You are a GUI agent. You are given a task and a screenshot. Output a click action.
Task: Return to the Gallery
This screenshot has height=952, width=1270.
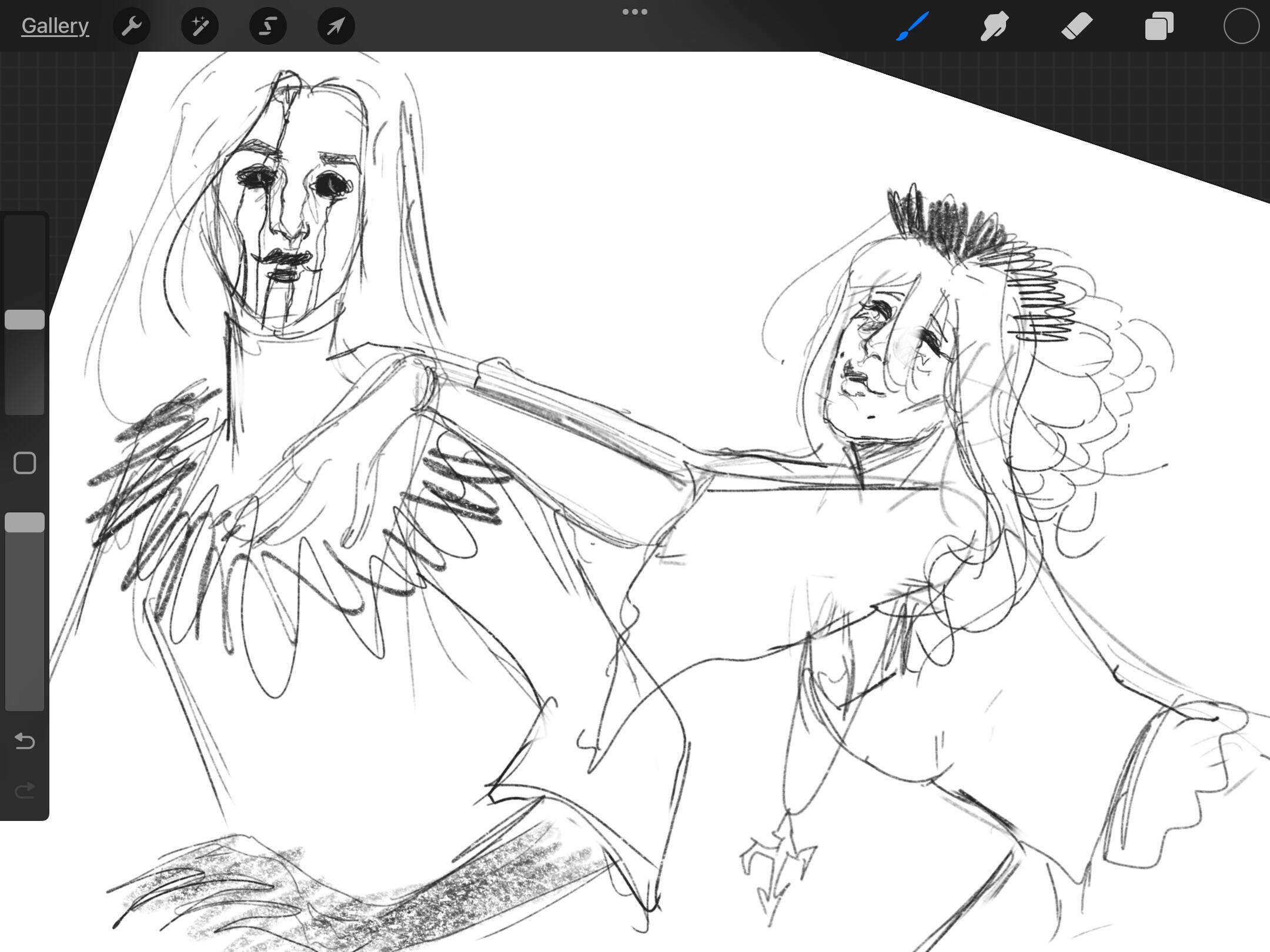(x=55, y=26)
